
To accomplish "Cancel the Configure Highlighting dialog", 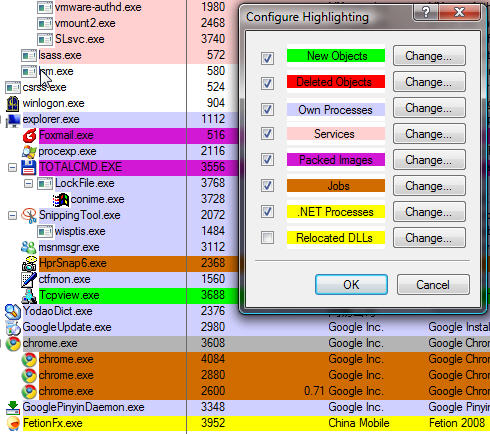I will click(433, 285).
